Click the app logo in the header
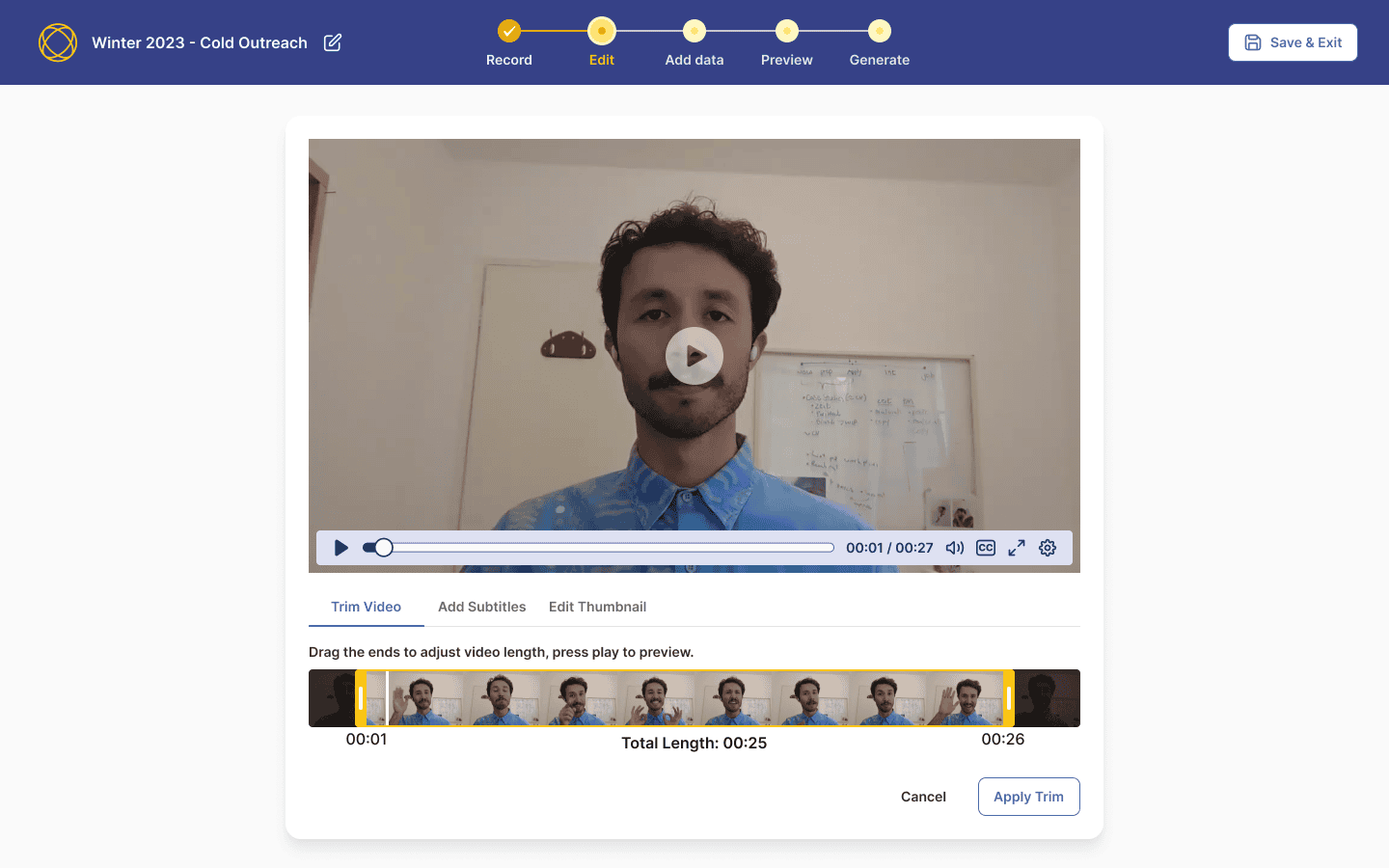 pyautogui.click(x=58, y=42)
